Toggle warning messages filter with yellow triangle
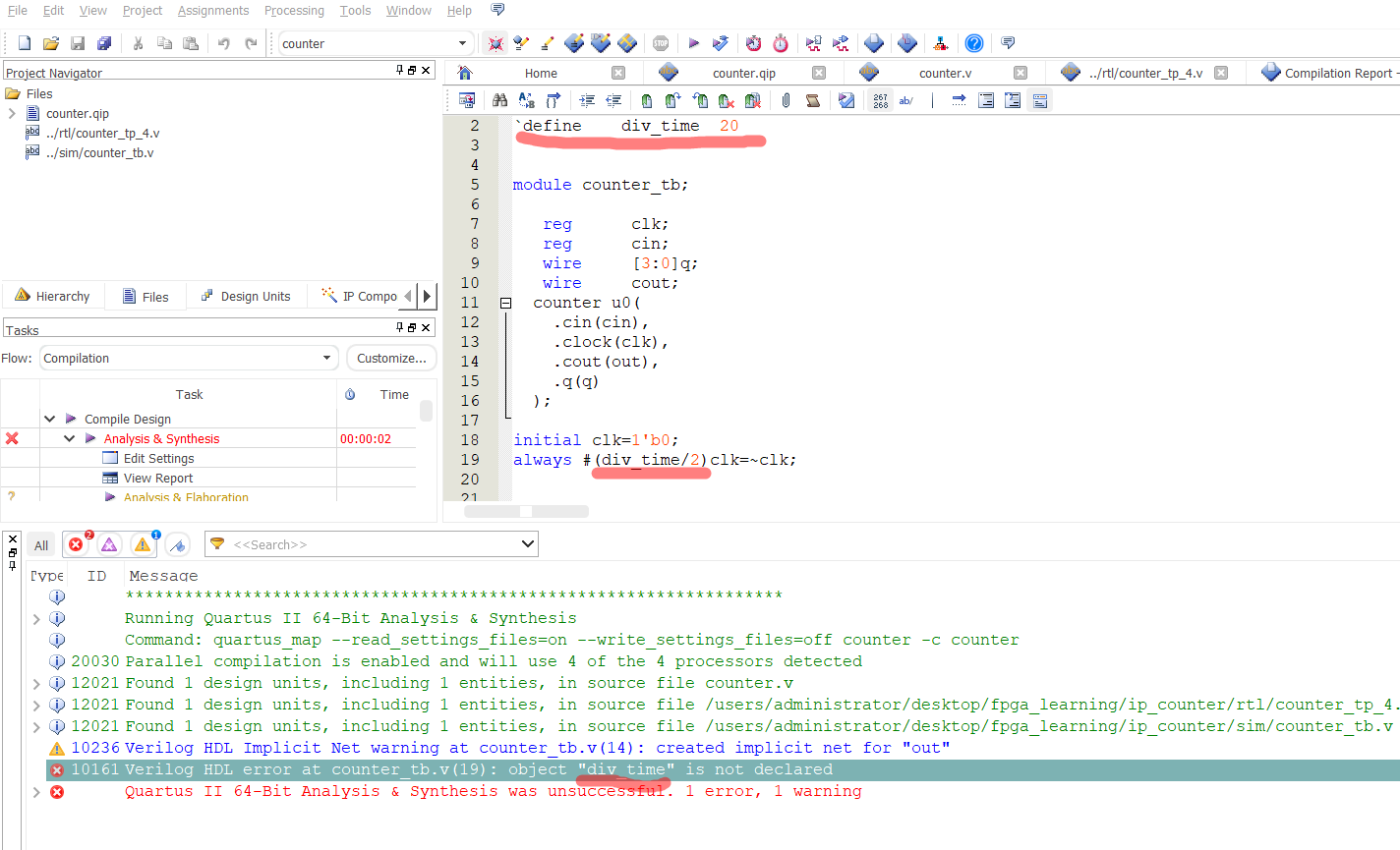The image size is (1400, 850). (x=143, y=544)
